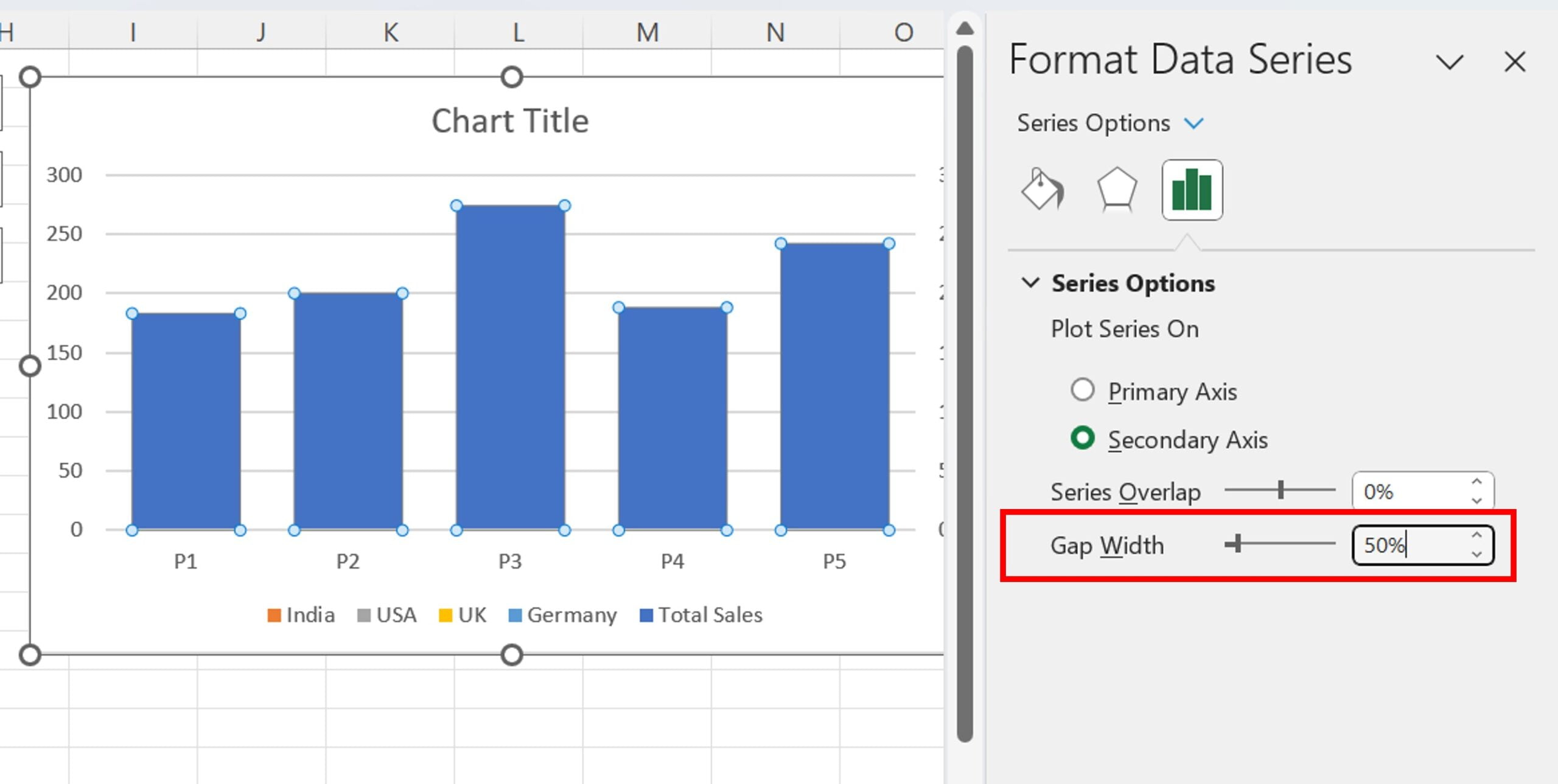Select the Chart Title text

(510, 121)
